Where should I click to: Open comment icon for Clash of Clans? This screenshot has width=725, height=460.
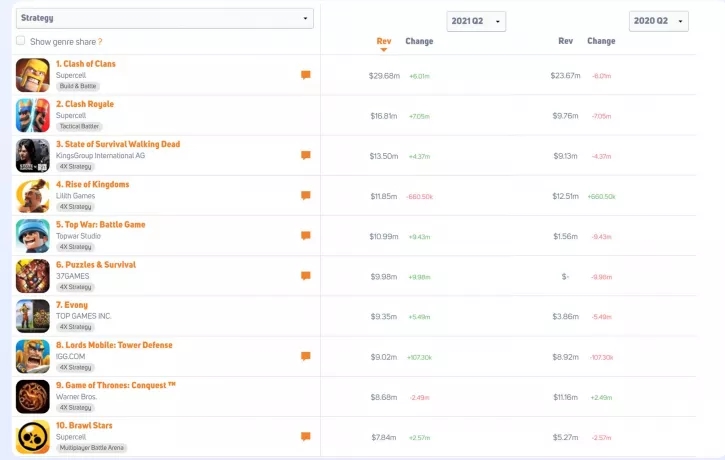click(x=306, y=75)
